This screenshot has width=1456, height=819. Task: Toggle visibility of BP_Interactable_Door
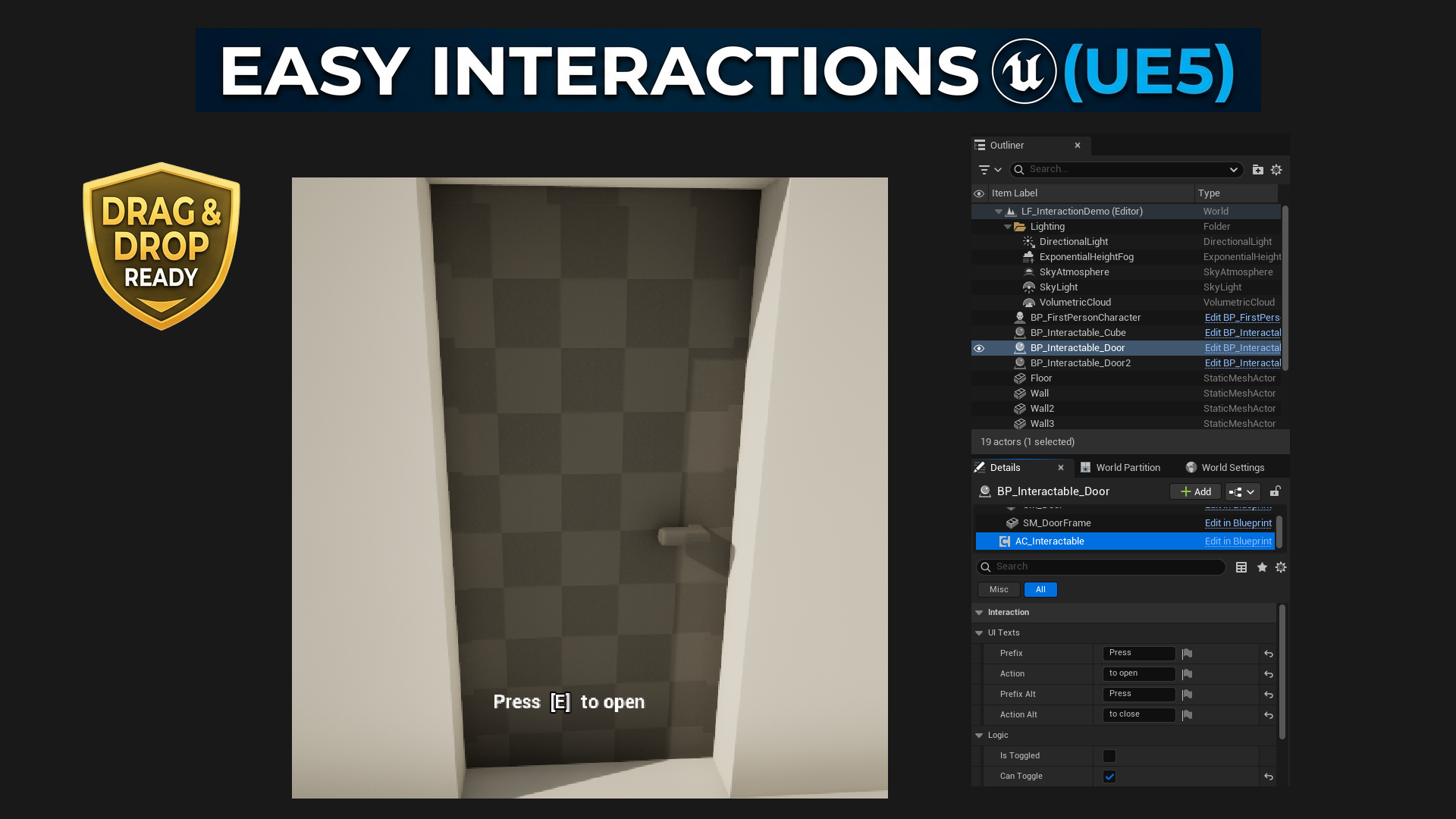pos(979,348)
